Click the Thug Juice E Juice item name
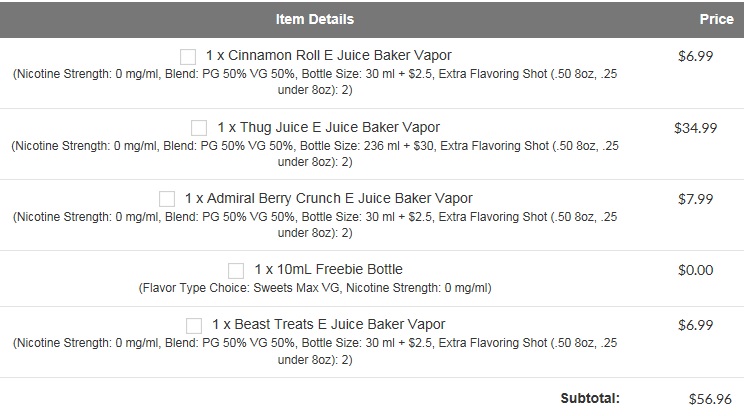This screenshot has width=755, height=416. click(326, 127)
